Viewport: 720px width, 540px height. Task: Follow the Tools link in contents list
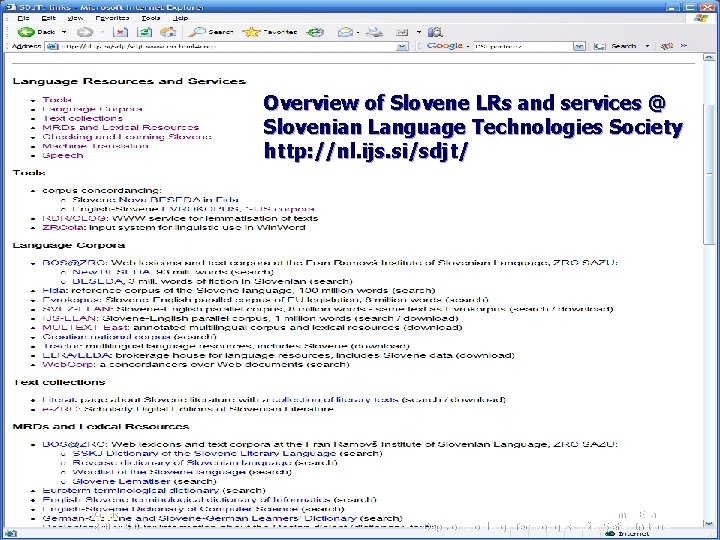(x=57, y=100)
